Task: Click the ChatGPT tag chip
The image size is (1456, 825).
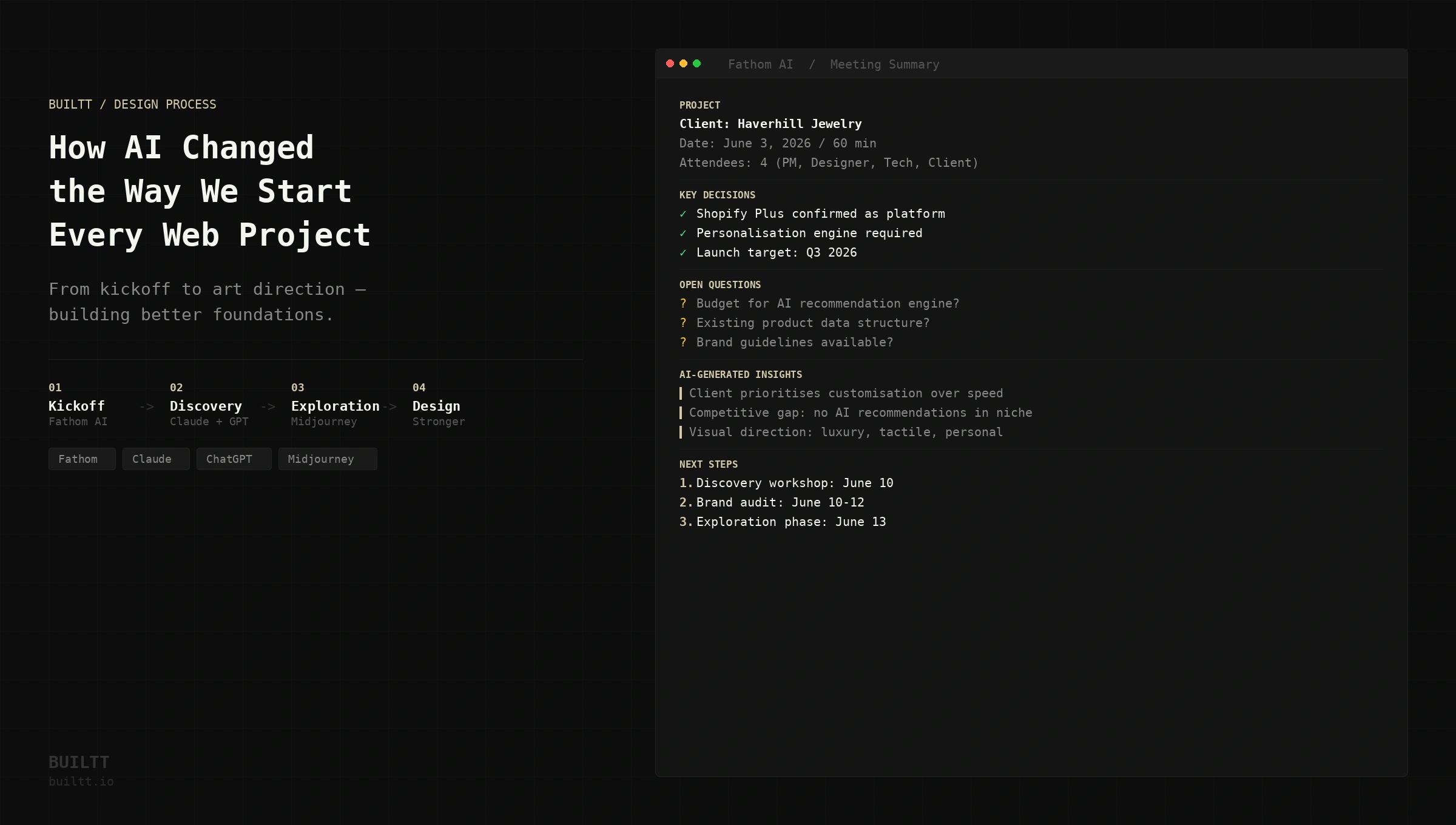Action: [234, 459]
